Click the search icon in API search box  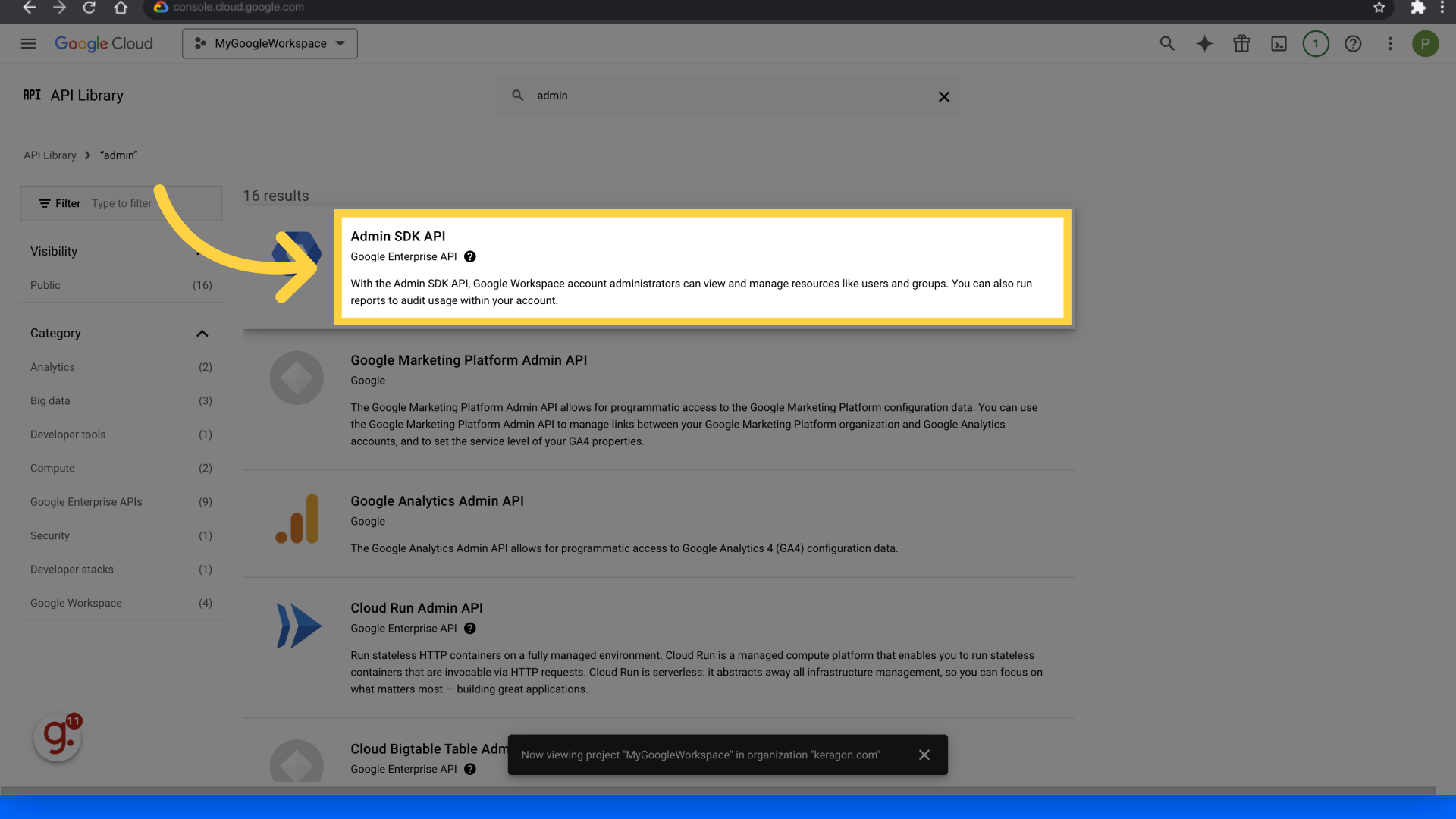(x=517, y=96)
